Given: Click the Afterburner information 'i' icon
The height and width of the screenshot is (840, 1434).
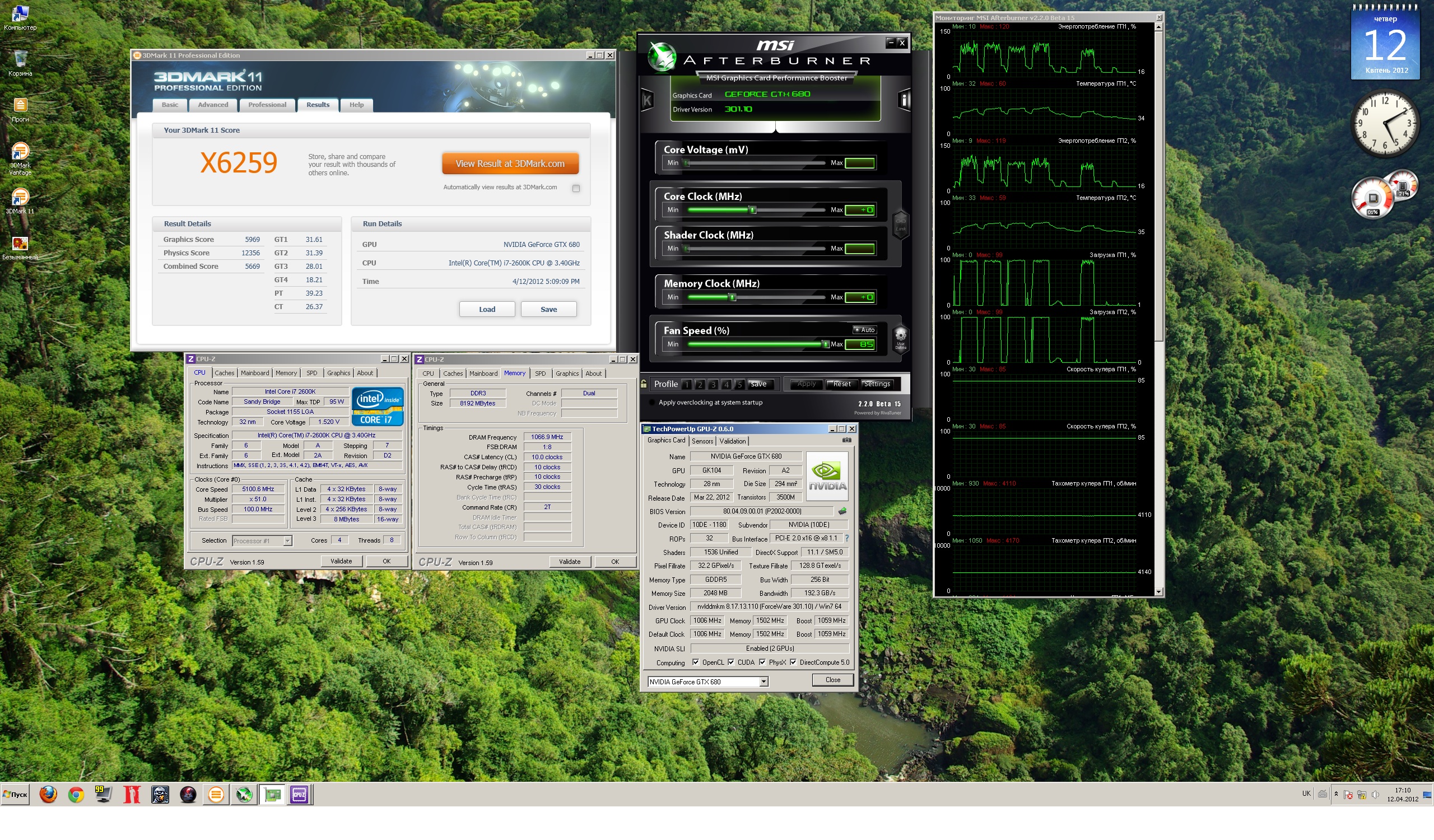Looking at the screenshot, I should click(x=904, y=101).
